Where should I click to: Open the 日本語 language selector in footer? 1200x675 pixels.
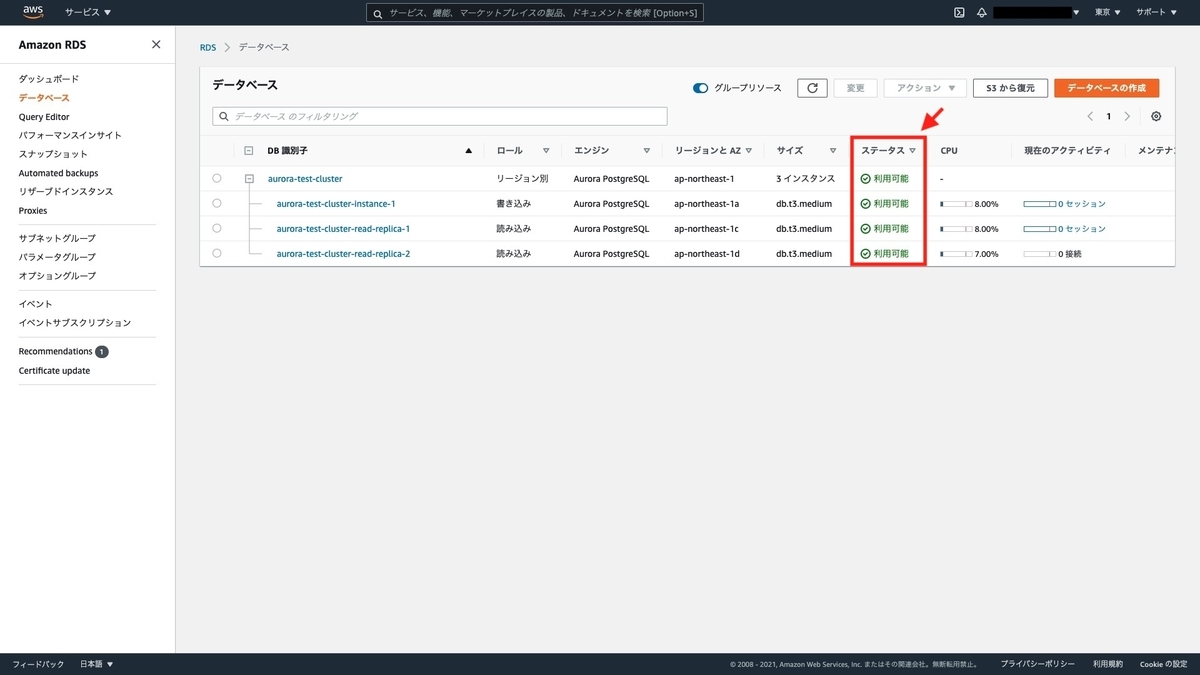click(x=96, y=664)
